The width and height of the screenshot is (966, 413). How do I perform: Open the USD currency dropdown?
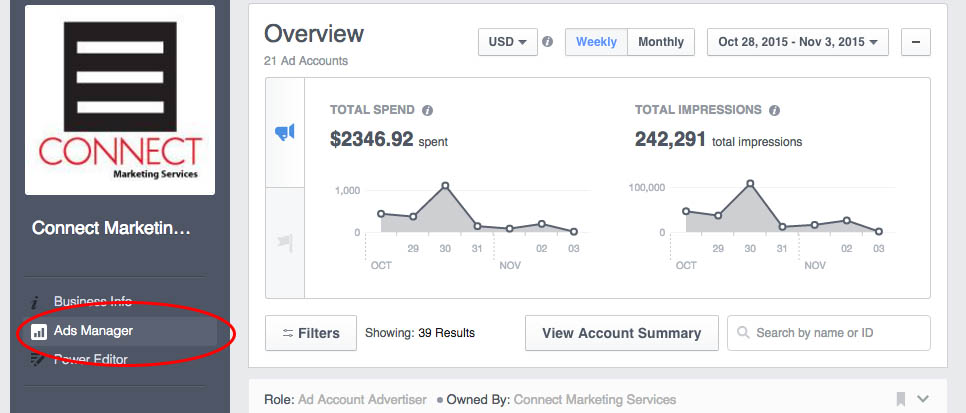tap(508, 42)
